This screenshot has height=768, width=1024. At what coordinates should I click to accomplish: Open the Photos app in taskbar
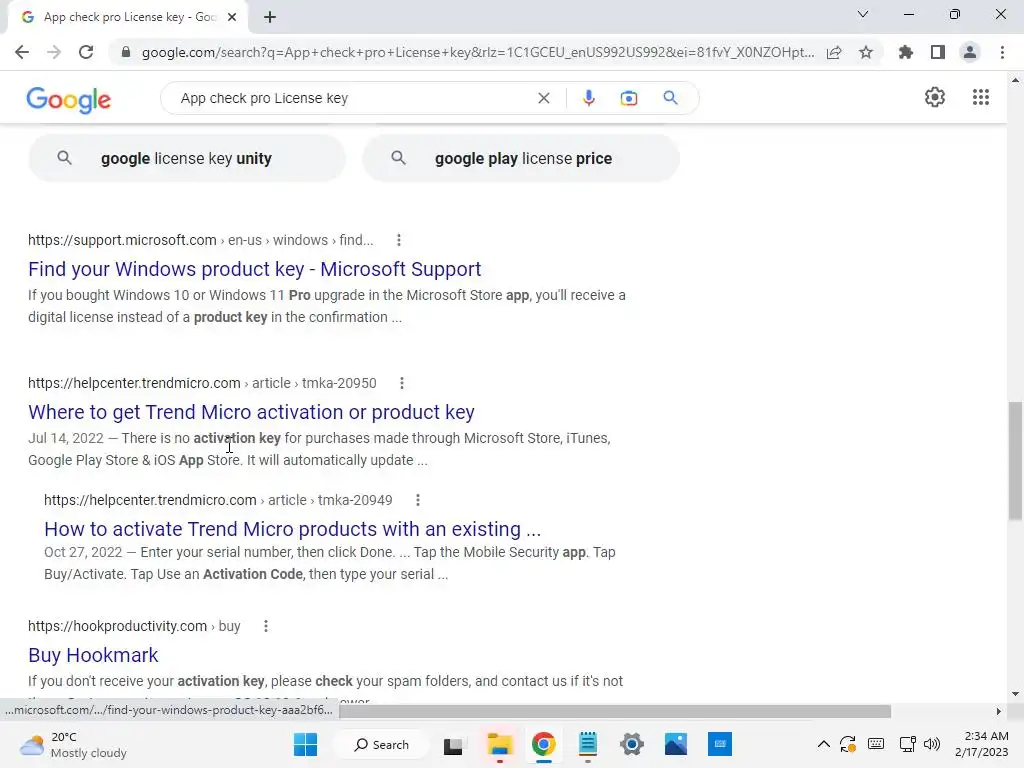coord(676,744)
